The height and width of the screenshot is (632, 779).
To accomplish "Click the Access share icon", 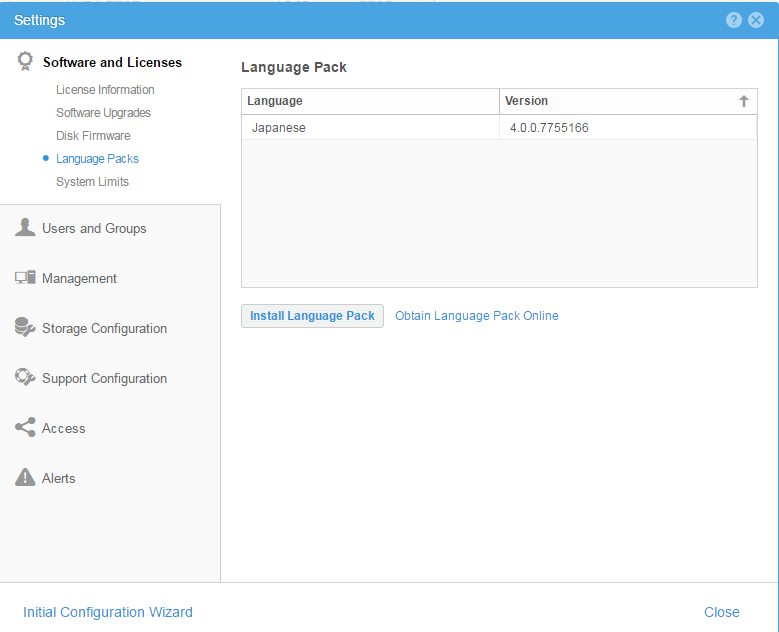I will point(25,427).
